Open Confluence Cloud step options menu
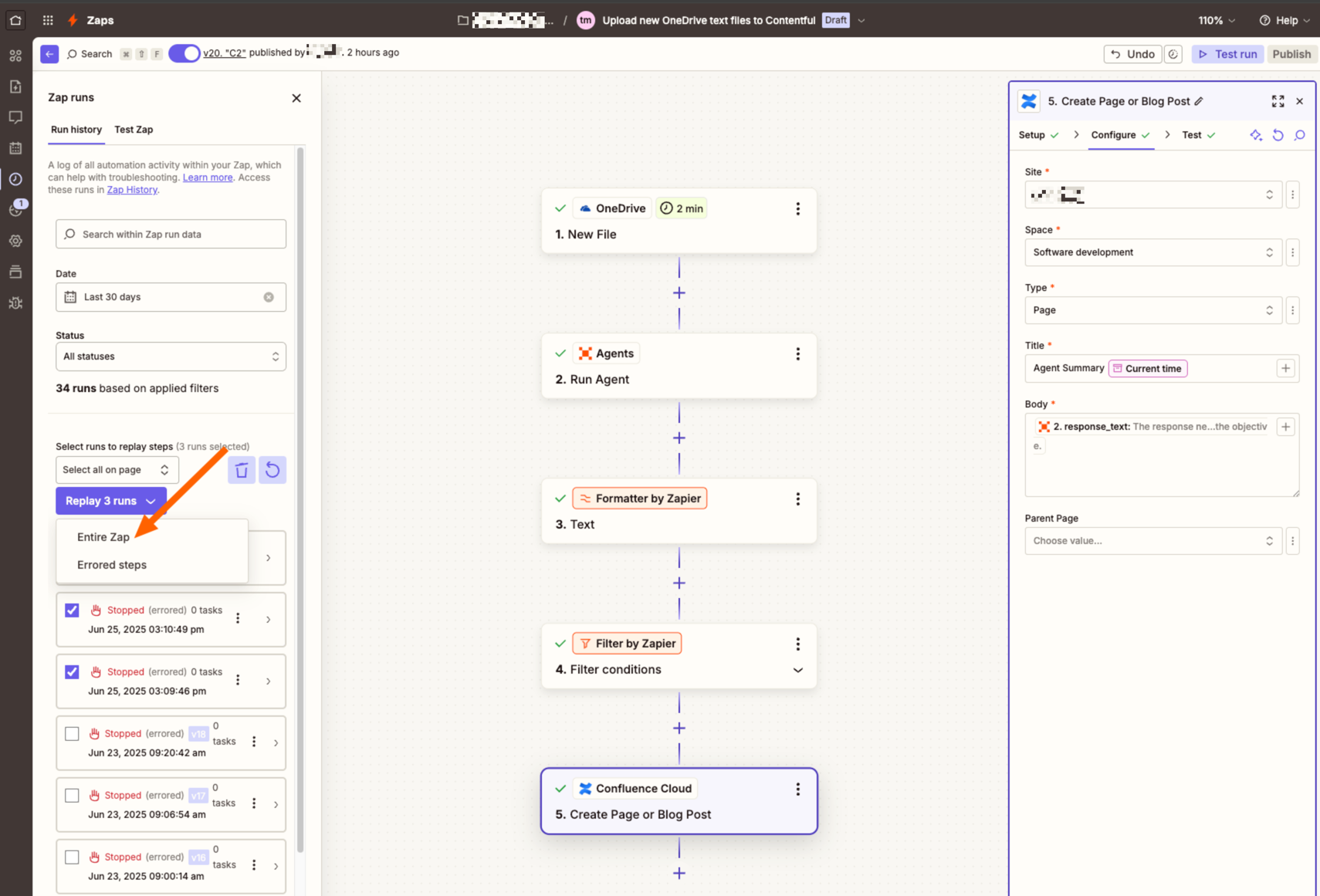Viewport: 1320px width, 896px height. coord(798,789)
